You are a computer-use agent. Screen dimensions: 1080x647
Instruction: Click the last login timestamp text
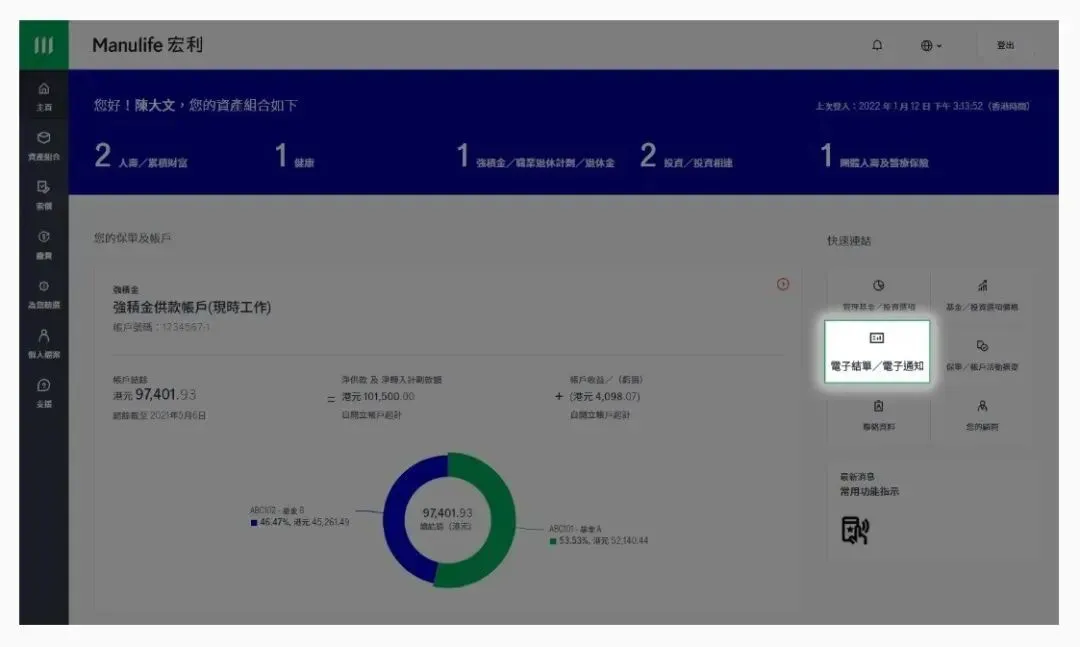click(x=922, y=106)
